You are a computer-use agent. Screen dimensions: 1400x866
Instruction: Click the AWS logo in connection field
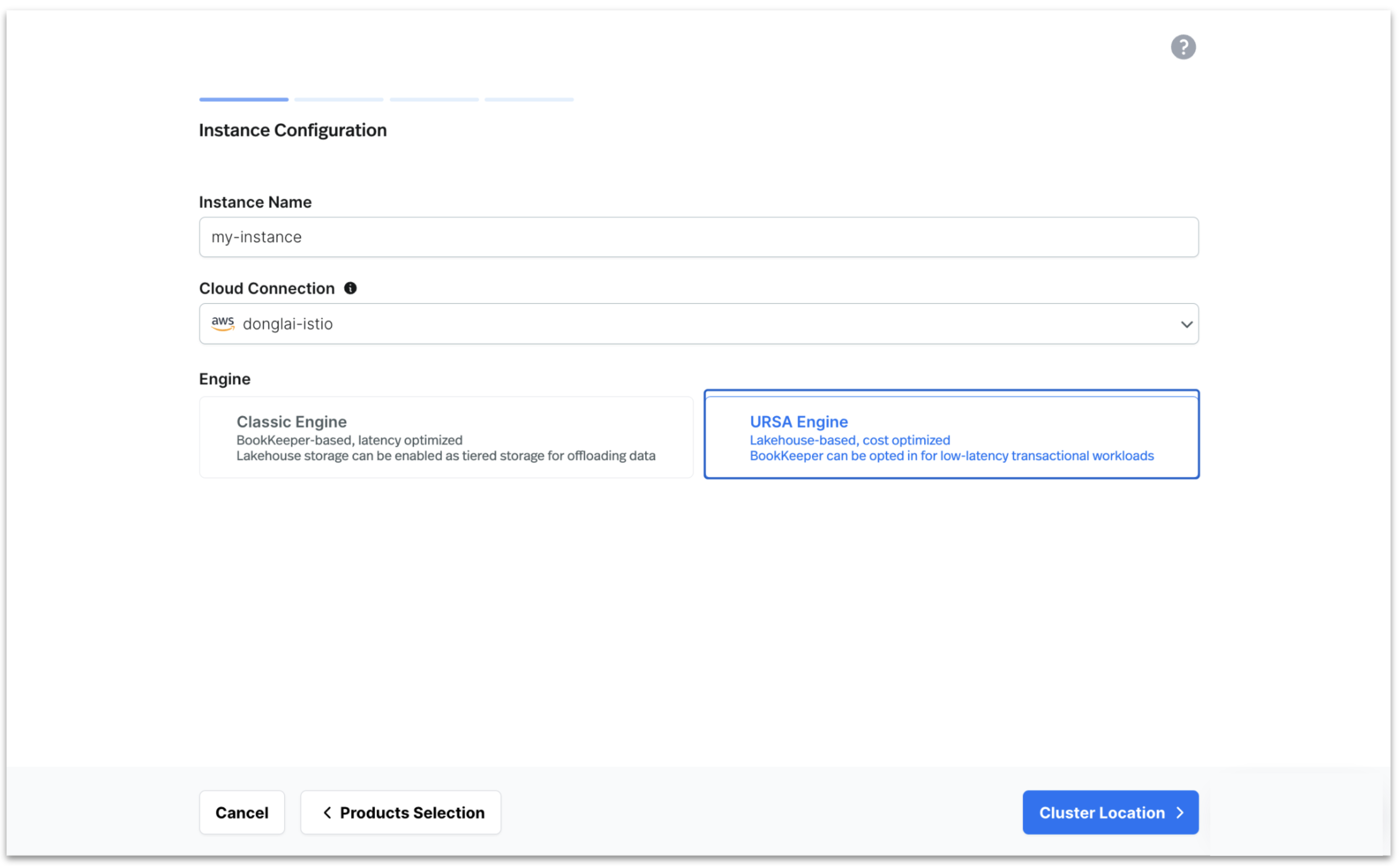[x=223, y=324]
